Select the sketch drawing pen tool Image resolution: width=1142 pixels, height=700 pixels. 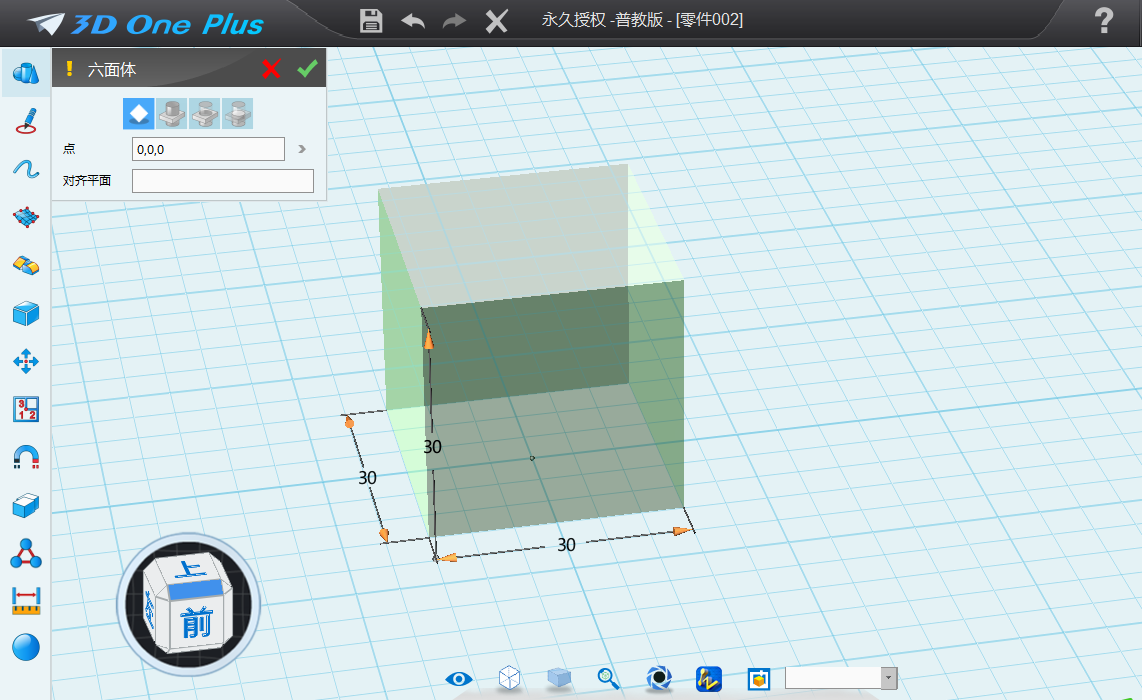(x=25, y=121)
